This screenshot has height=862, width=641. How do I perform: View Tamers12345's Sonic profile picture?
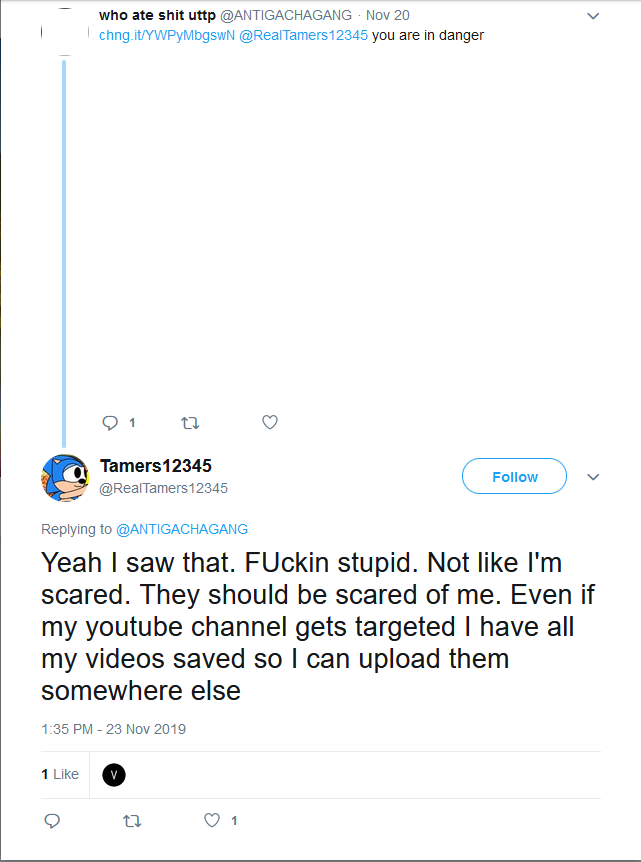coord(66,477)
